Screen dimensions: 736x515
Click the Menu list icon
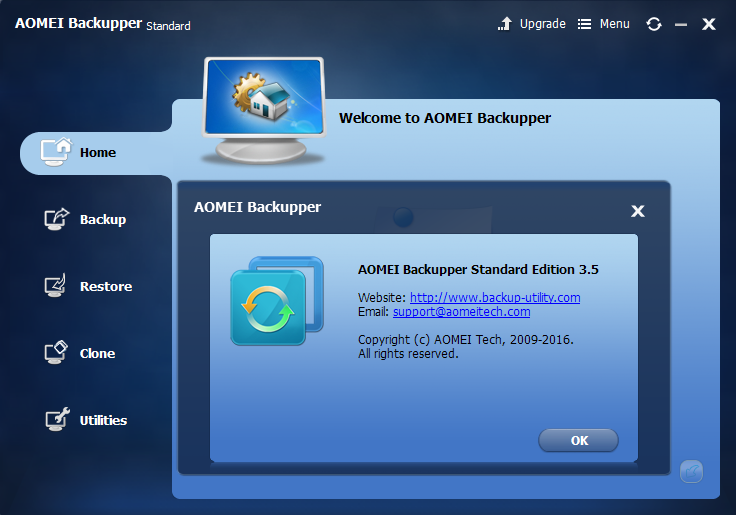pos(584,24)
